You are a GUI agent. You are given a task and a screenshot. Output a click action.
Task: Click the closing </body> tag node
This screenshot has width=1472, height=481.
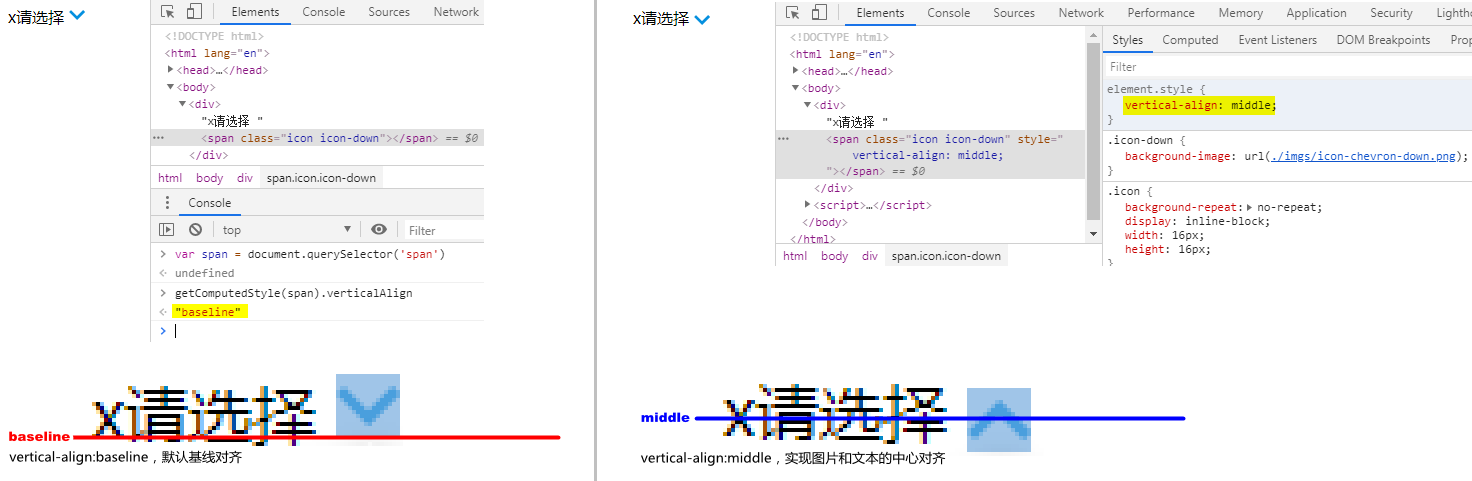pos(825,222)
